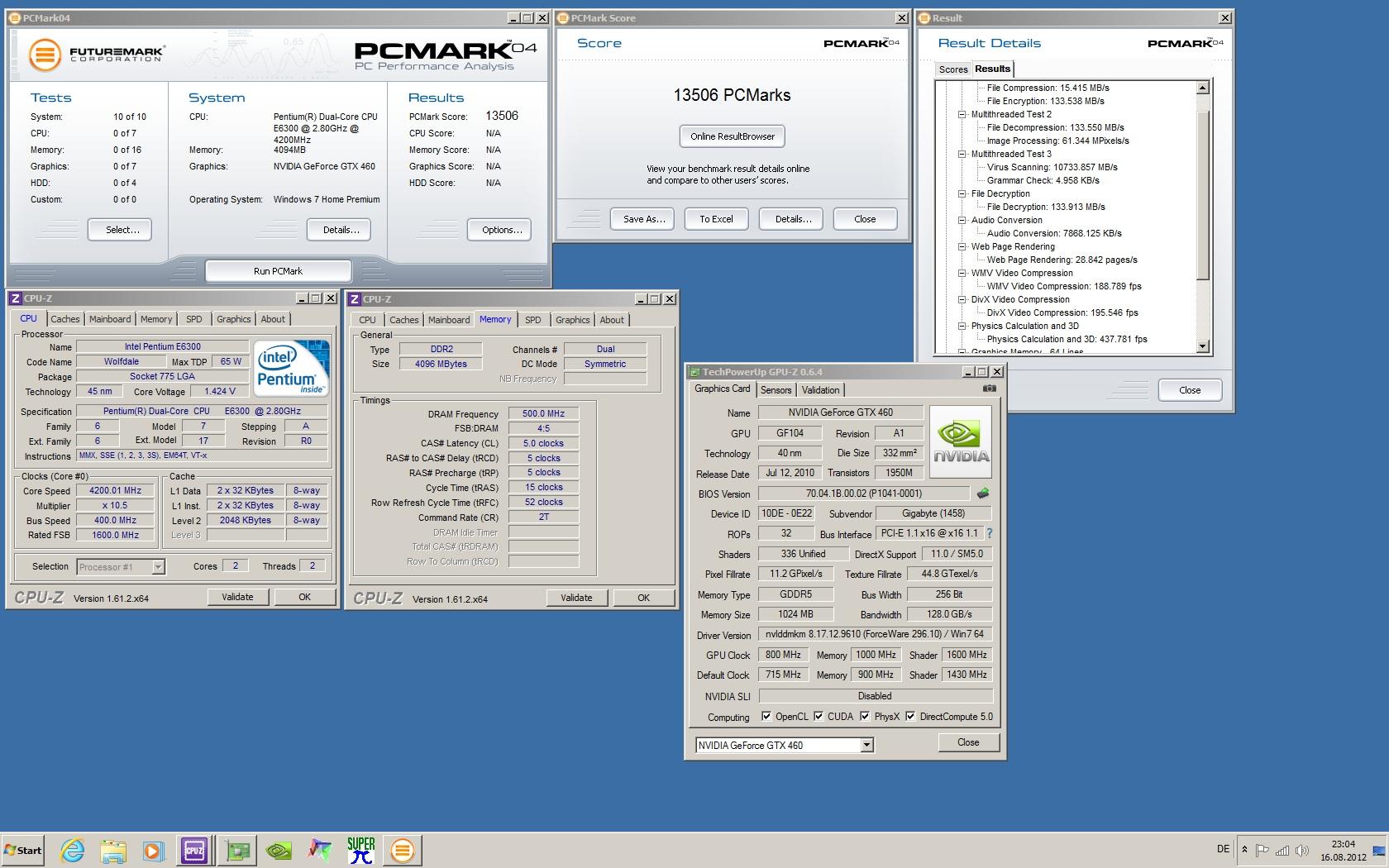Show hidden system tray icons arrow
This screenshot has width=1389, height=868.
click(x=1244, y=850)
